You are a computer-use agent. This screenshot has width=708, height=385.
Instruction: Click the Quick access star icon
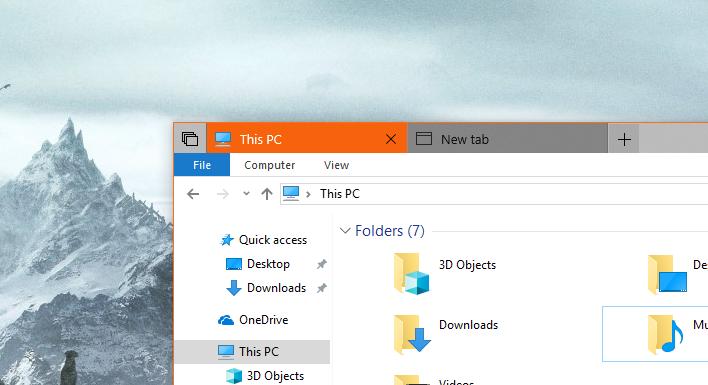(x=227, y=240)
